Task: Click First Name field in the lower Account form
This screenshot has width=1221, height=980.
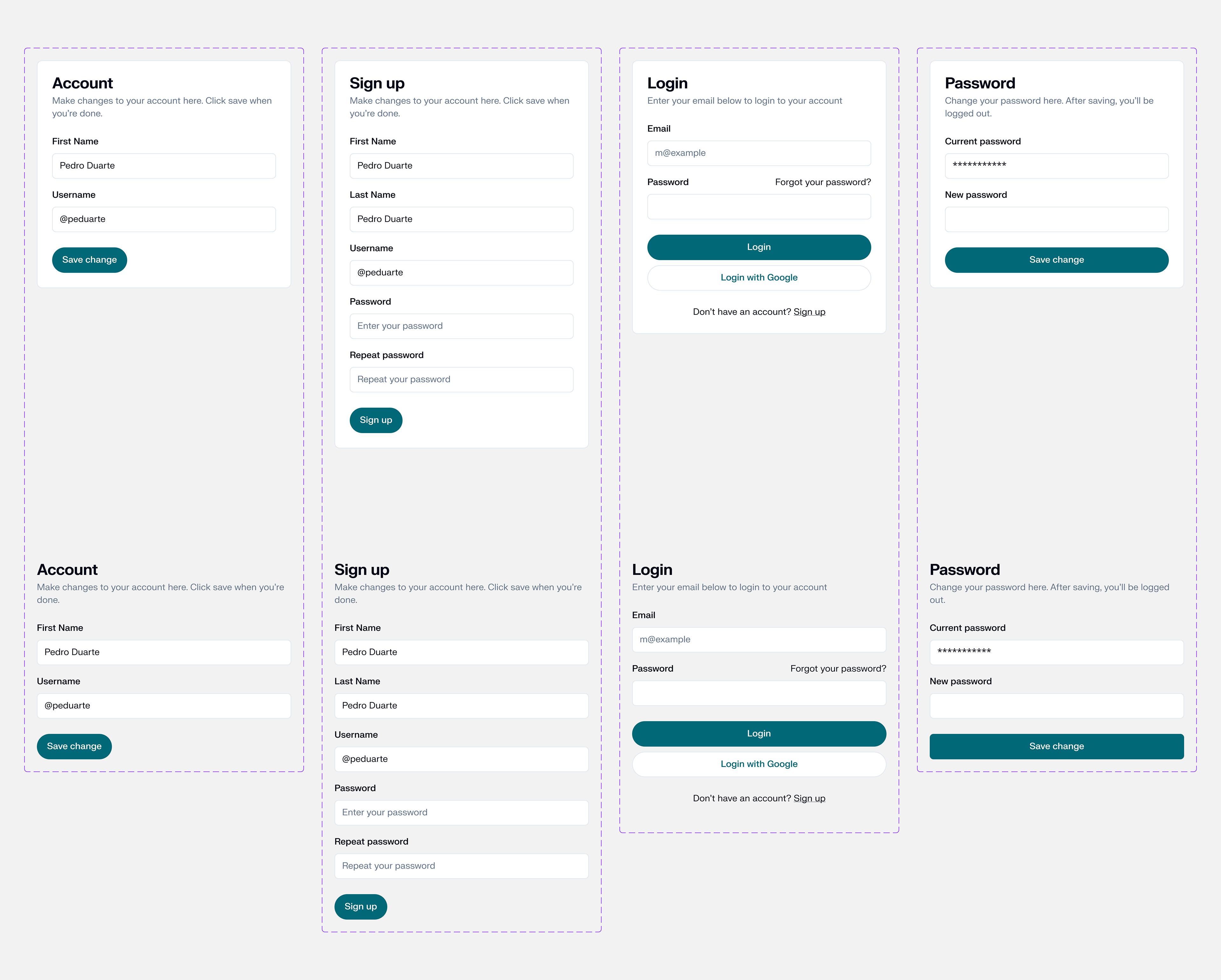Action: 164,652
